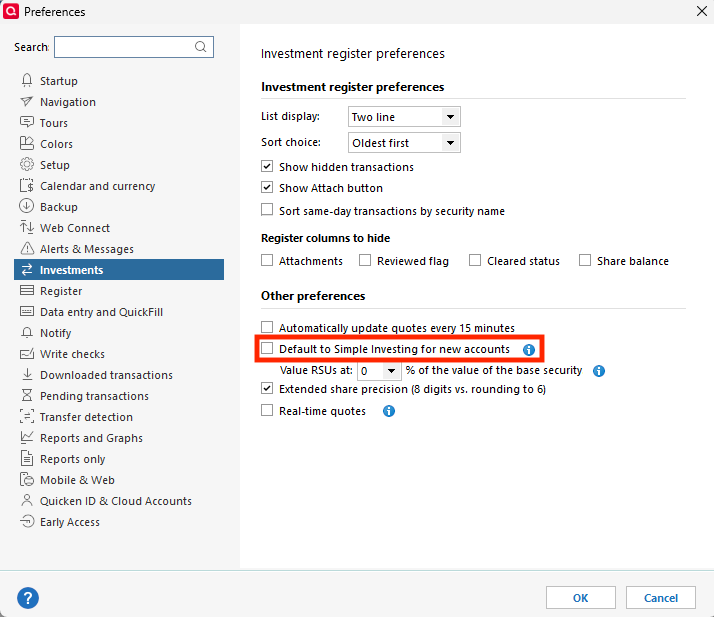The image size is (714, 617).
Task: Click the Startup bell icon in sidebar
Action: [x=27, y=80]
